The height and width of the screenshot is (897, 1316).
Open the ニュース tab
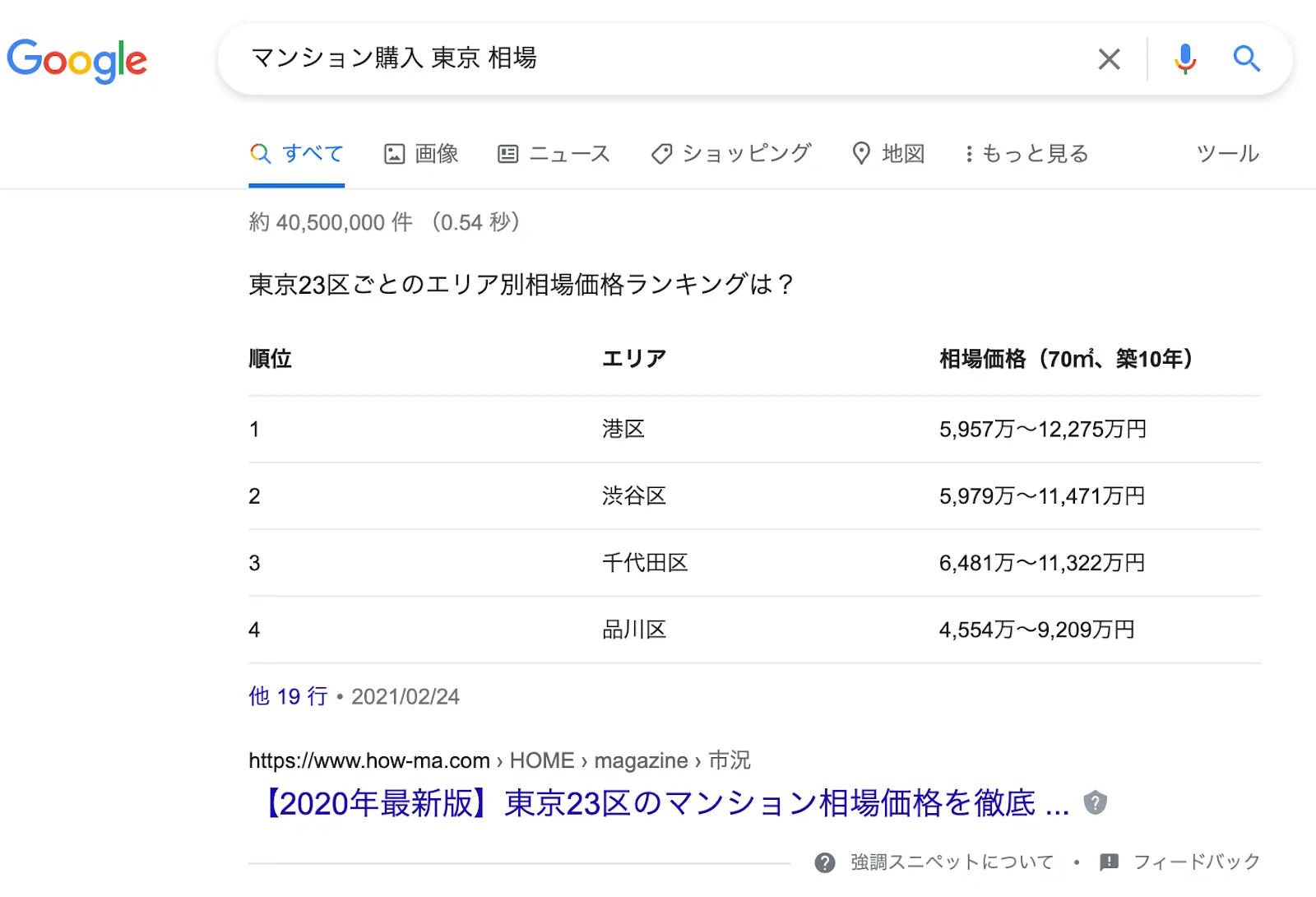[x=554, y=154]
